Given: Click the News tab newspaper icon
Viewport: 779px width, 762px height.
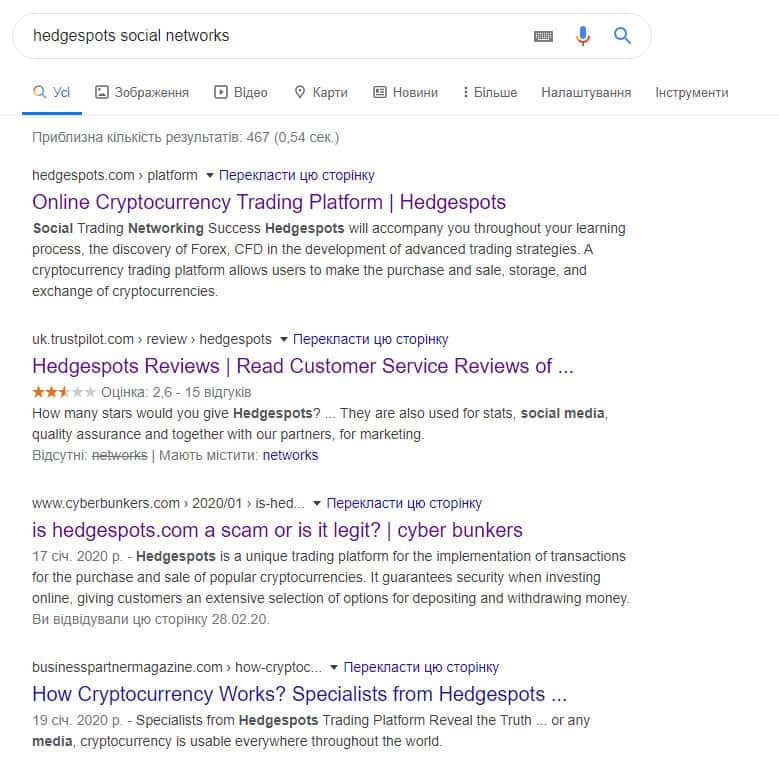Looking at the screenshot, I should [x=380, y=92].
